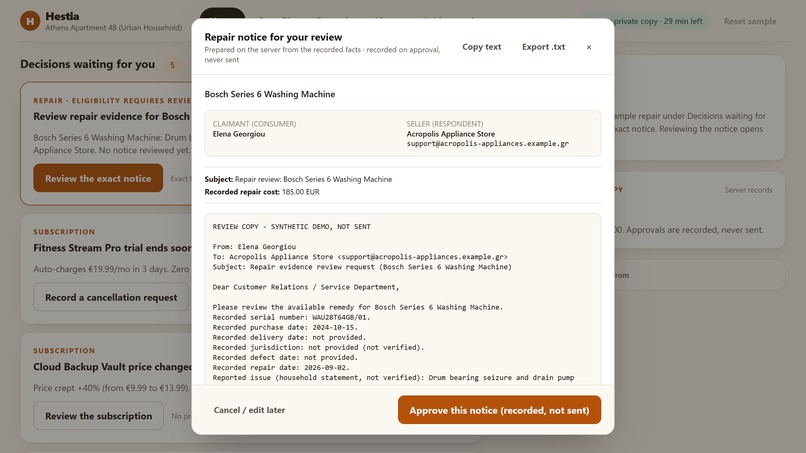
Task: Click Review the exact notice button
Action: coord(98,178)
